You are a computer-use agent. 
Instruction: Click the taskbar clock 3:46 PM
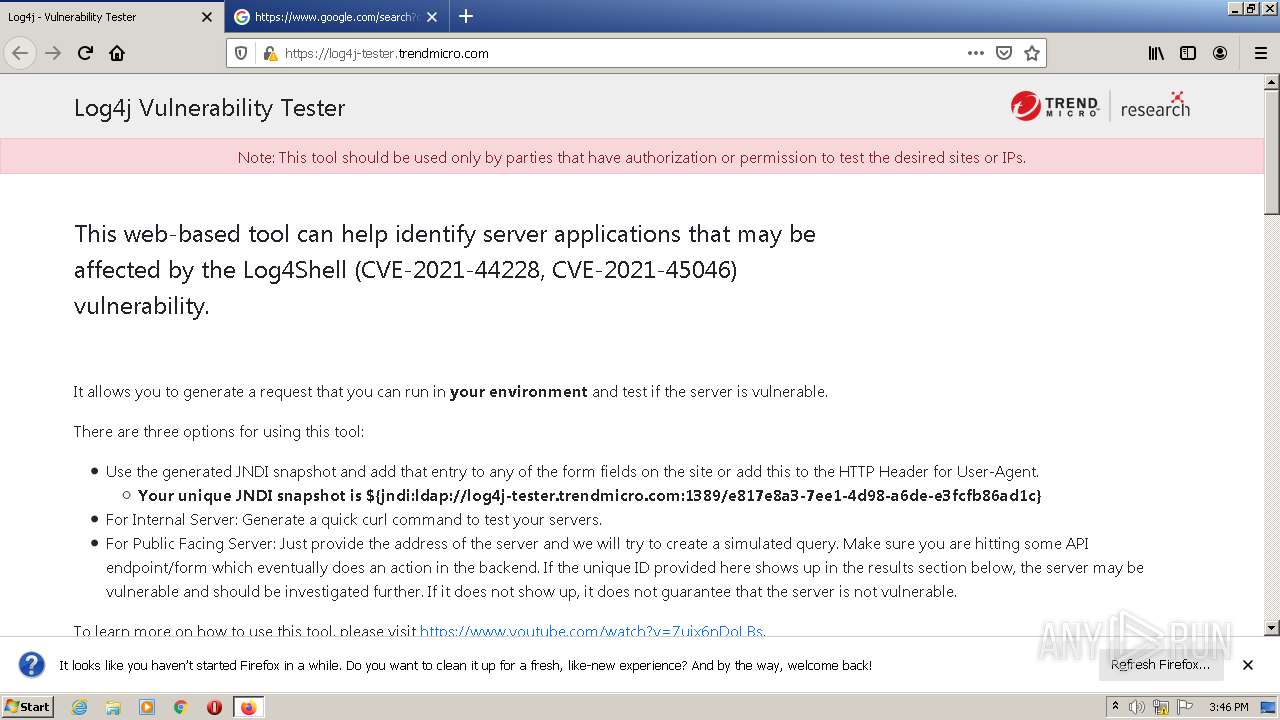pos(1228,707)
